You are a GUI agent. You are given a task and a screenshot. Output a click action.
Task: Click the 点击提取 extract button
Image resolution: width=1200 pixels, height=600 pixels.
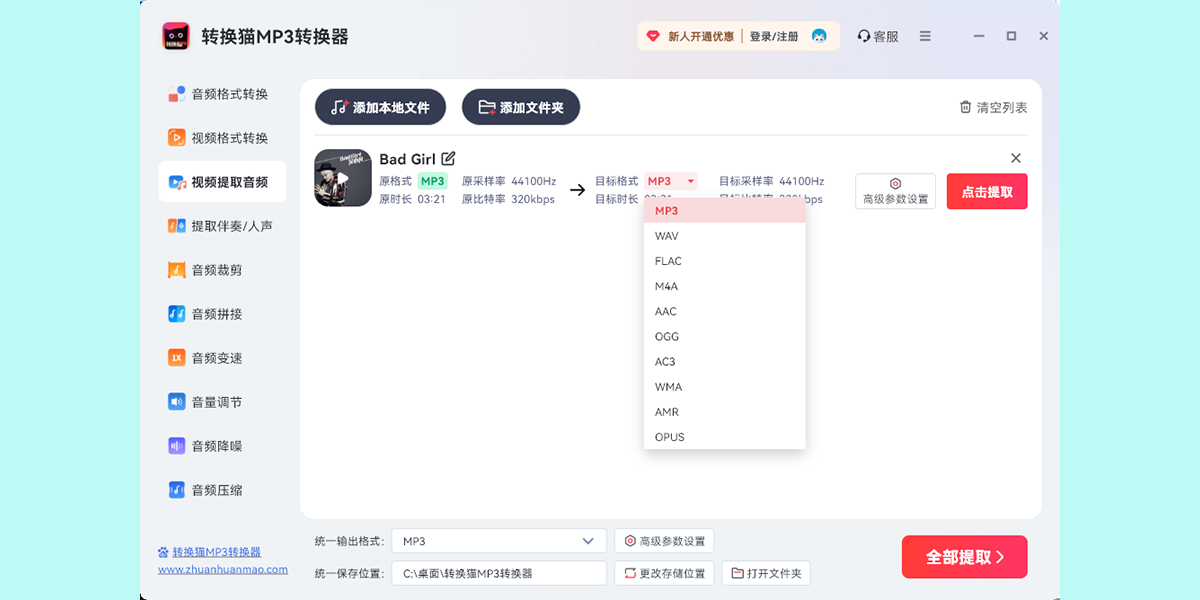click(x=986, y=191)
